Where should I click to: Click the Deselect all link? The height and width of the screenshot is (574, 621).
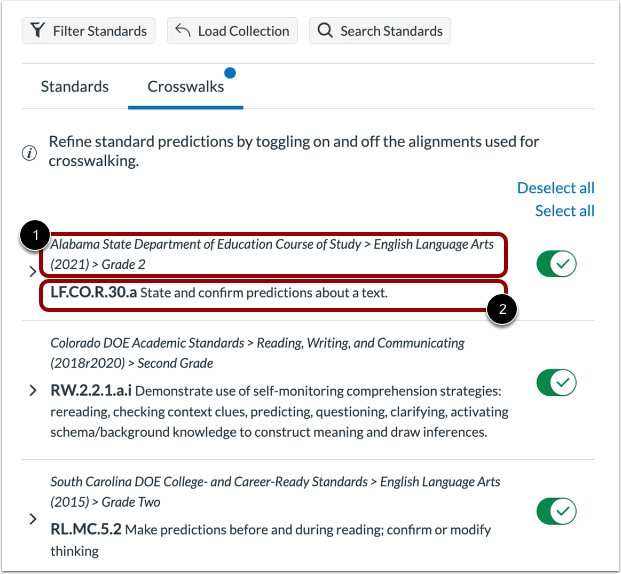(x=556, y=188)
